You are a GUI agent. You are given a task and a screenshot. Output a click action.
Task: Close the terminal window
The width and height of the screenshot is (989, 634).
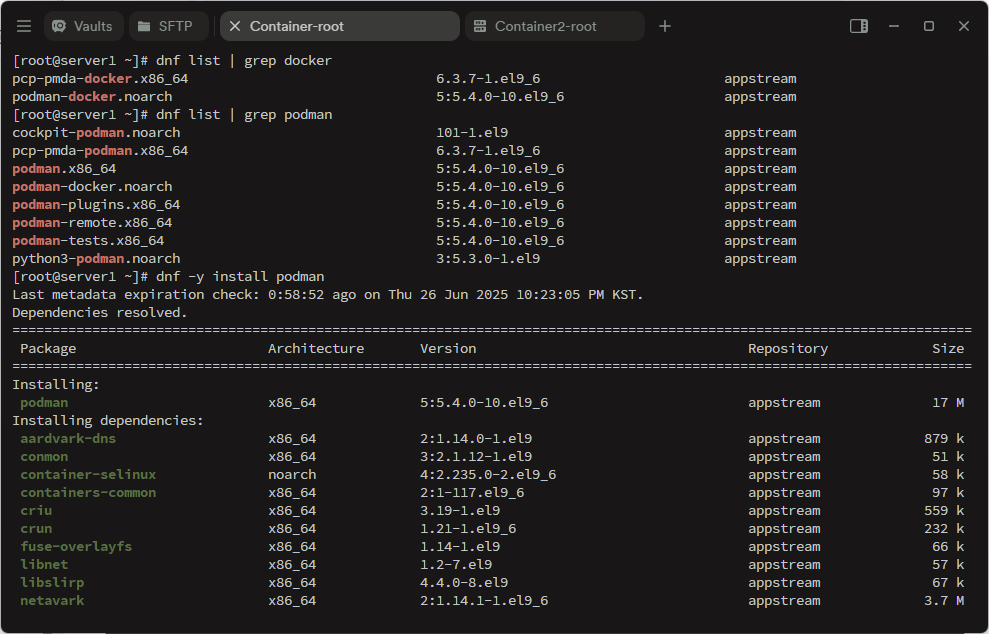click(x=964, y=26)
